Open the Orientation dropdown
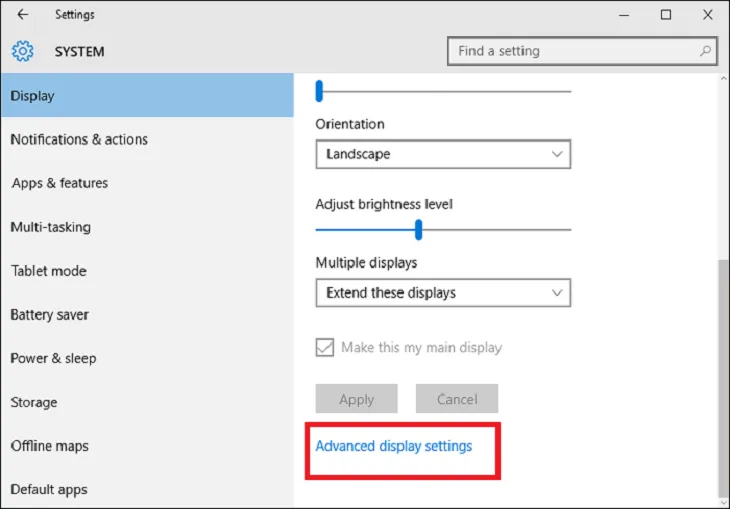The height and width of the screenshot is (509, 730). click(442, 155)
